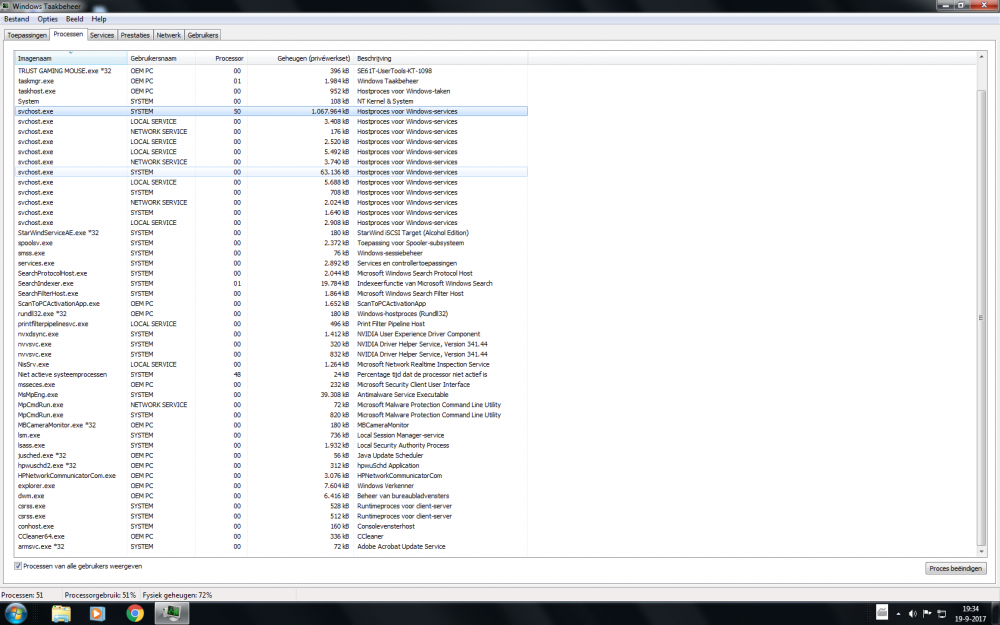This screenshot has width=1000, height=625.
Task: Sort by Processor column header
Action: (221, 58)
